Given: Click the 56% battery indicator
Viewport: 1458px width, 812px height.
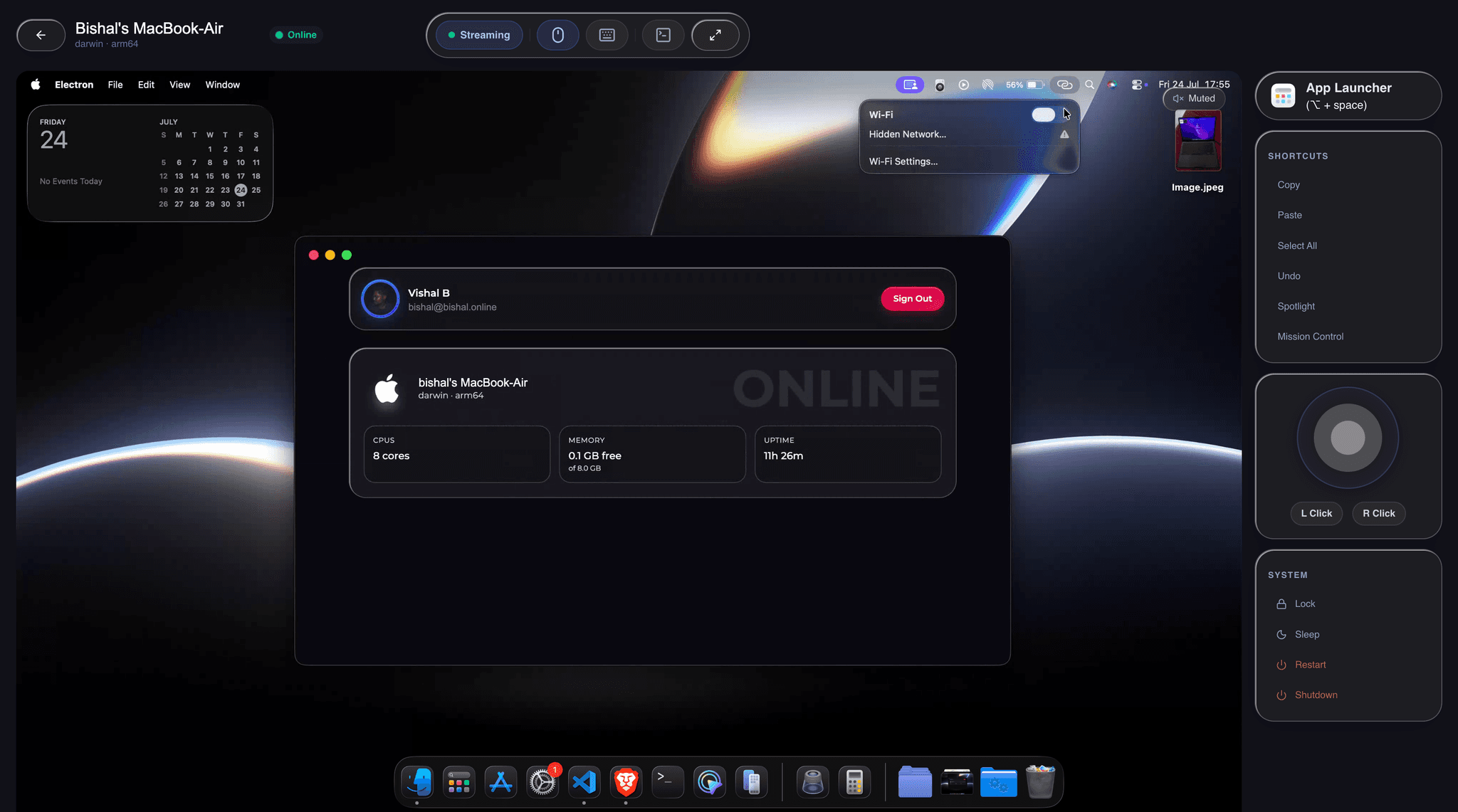Looking at the screenshot, I should (x=1024, y=85).
